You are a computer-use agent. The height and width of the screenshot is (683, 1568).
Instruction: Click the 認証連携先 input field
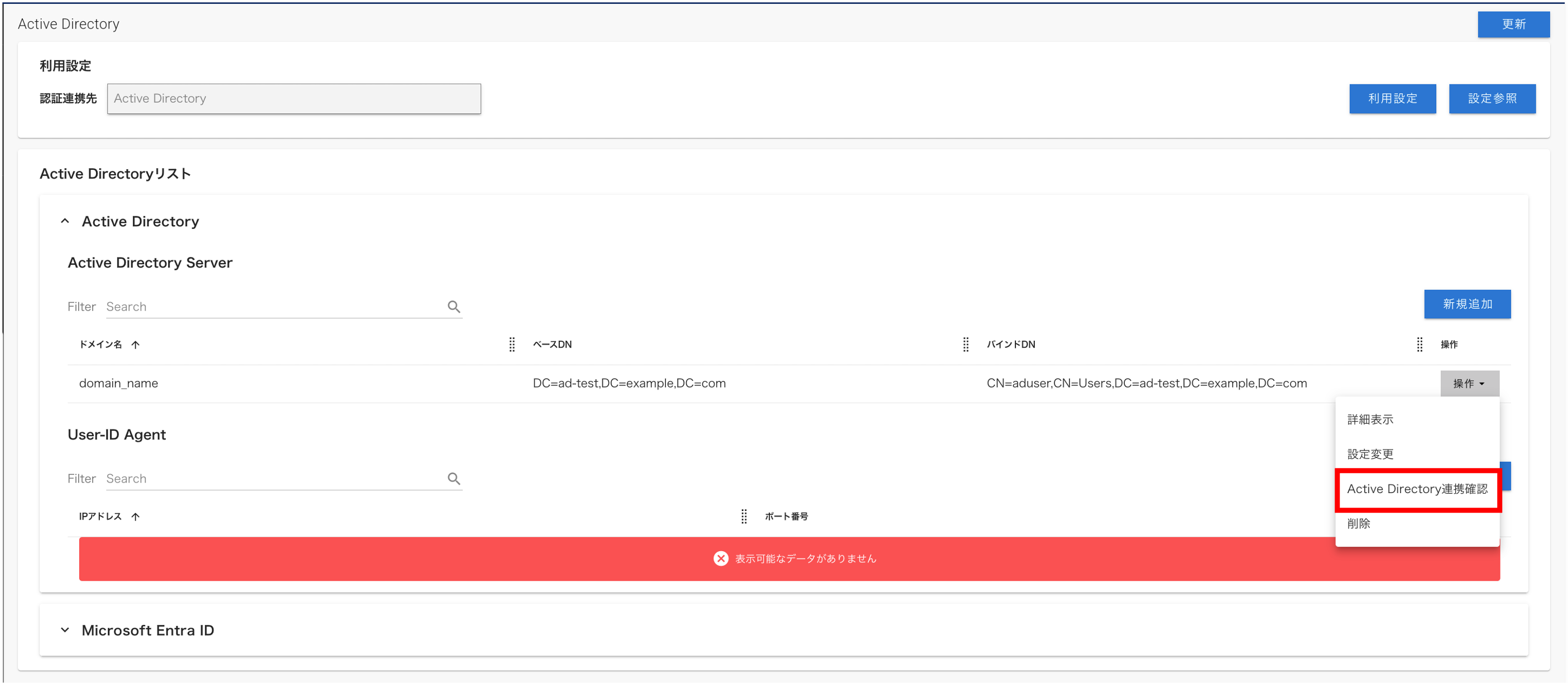point(294,98)
